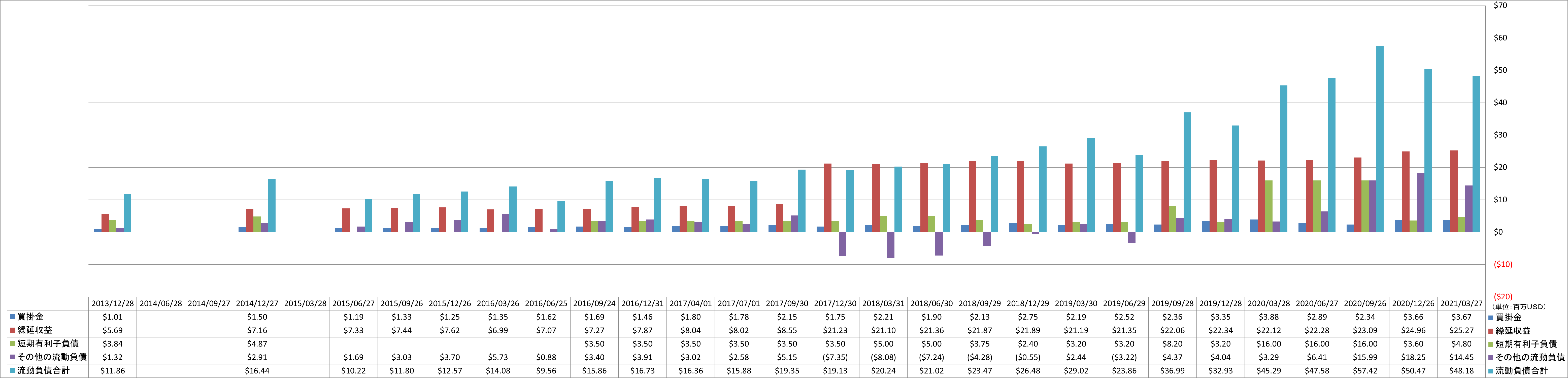Click the tallest teal bar for 2020/09/26

pyautogui.click(x=1380, y=139)
